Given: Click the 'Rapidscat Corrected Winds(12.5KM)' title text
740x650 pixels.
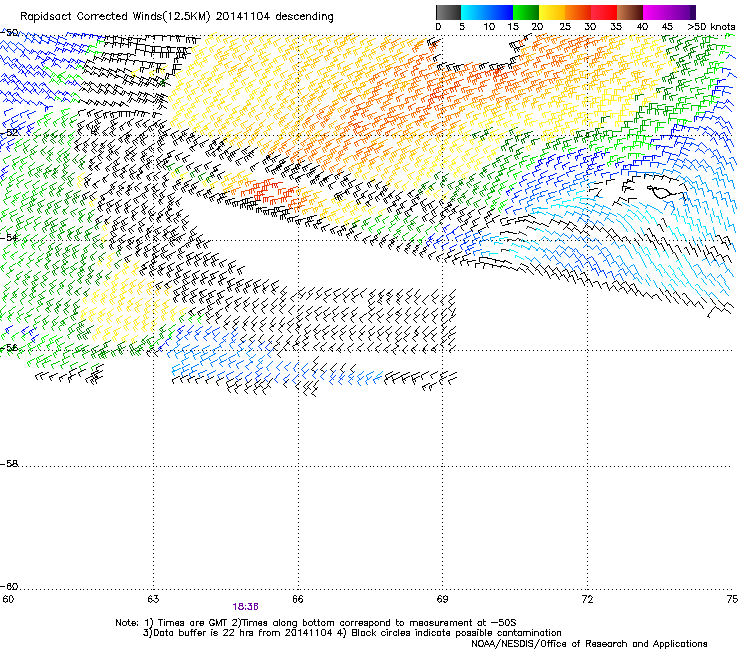Looking at the screenshot, I should (115, 17).
